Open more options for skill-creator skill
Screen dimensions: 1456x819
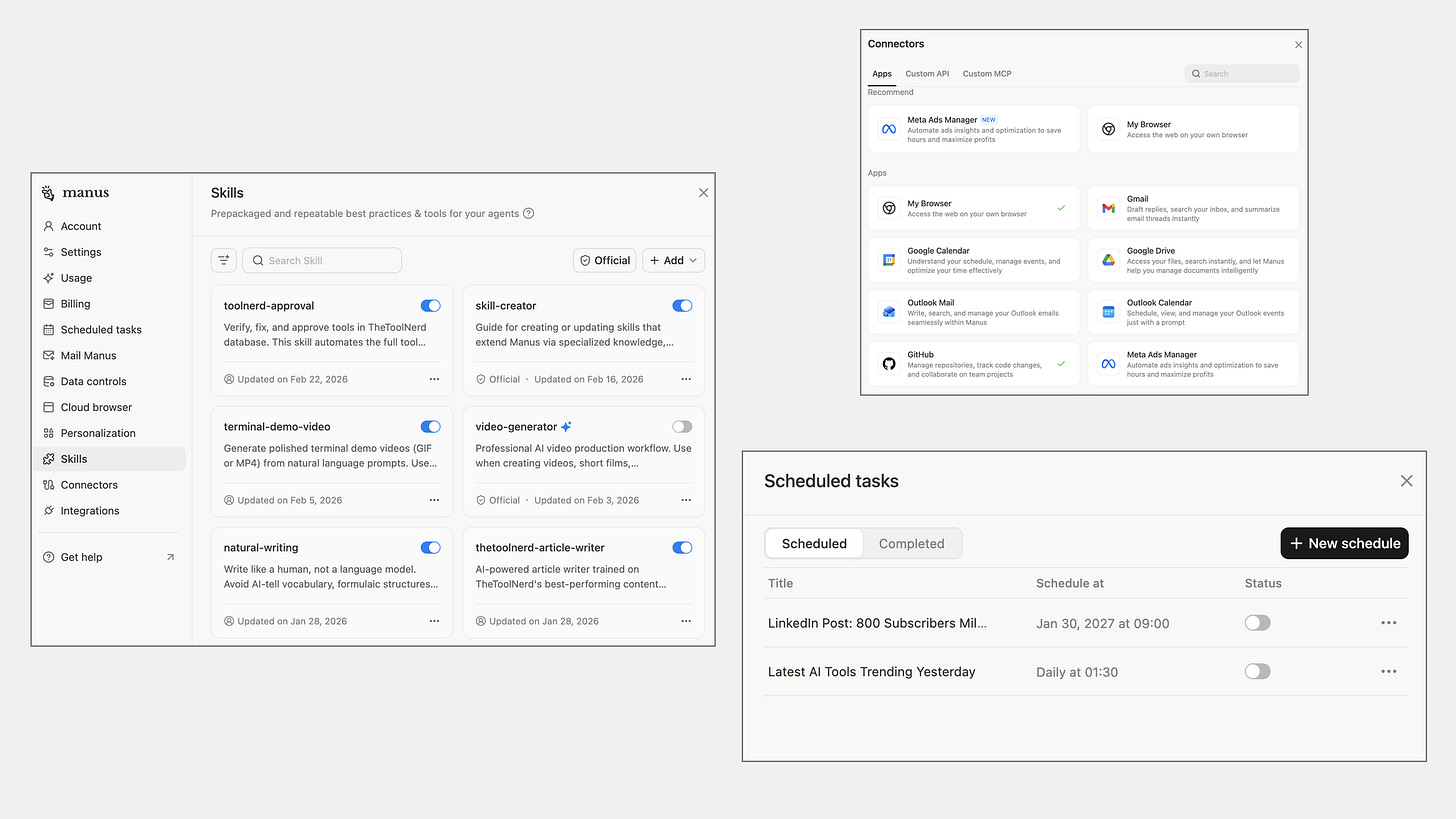686,379
